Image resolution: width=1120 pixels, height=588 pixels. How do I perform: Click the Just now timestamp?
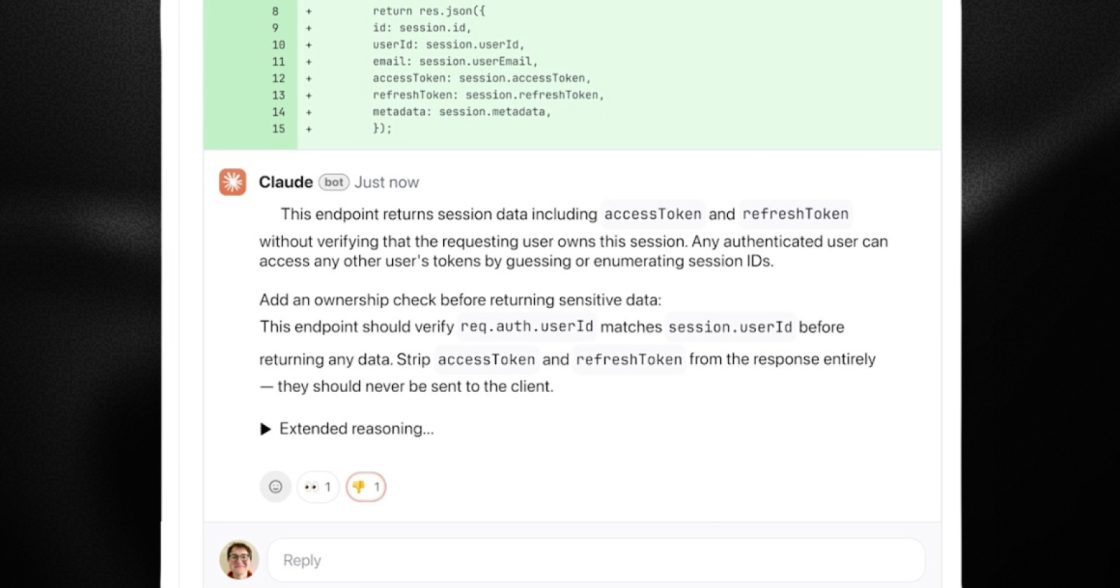[387, 182]
